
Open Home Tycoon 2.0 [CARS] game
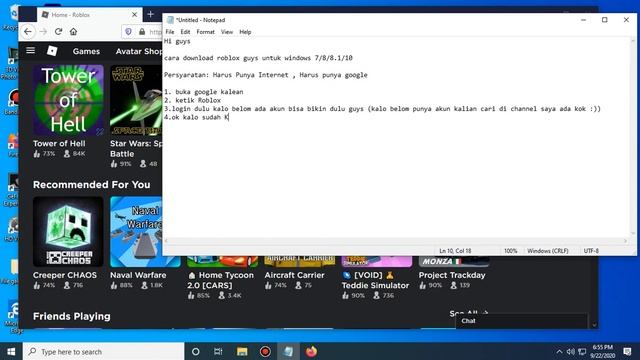pyautogui.click(x=220, y=280)
